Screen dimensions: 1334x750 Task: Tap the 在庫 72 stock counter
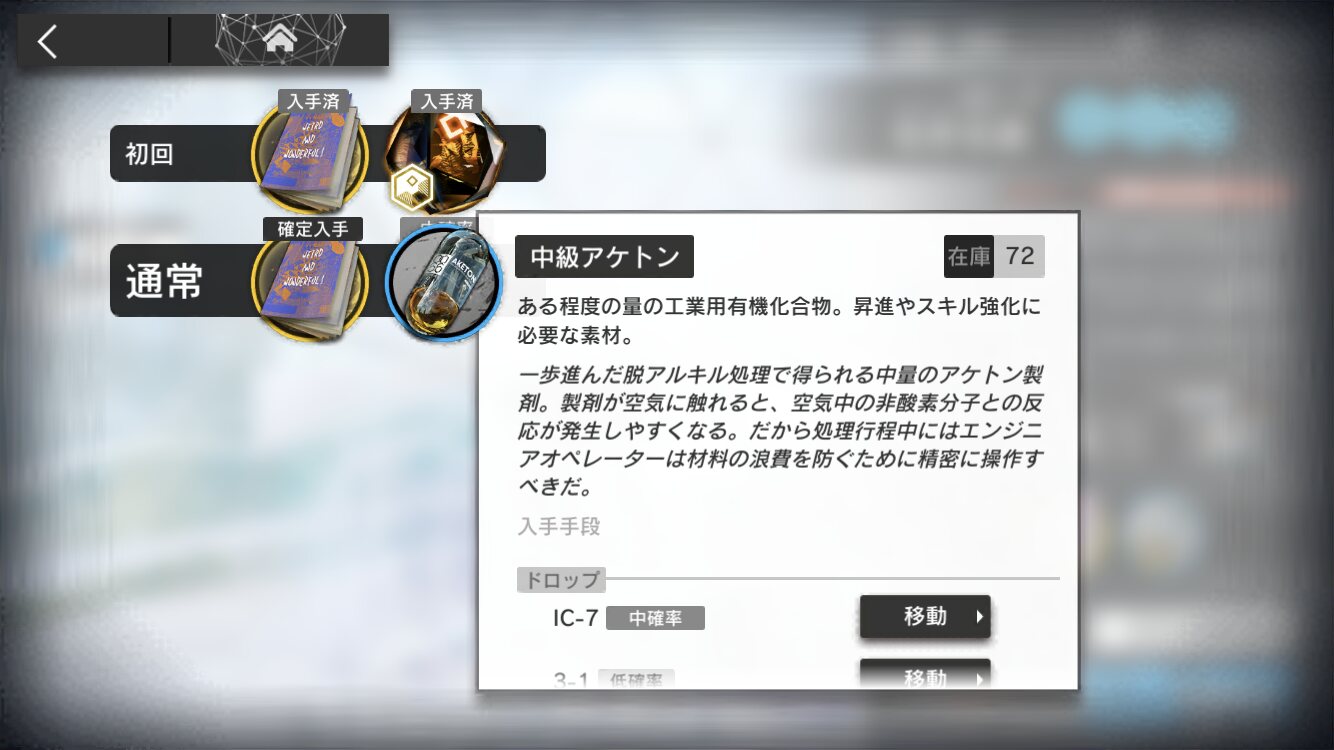(994, 256)
